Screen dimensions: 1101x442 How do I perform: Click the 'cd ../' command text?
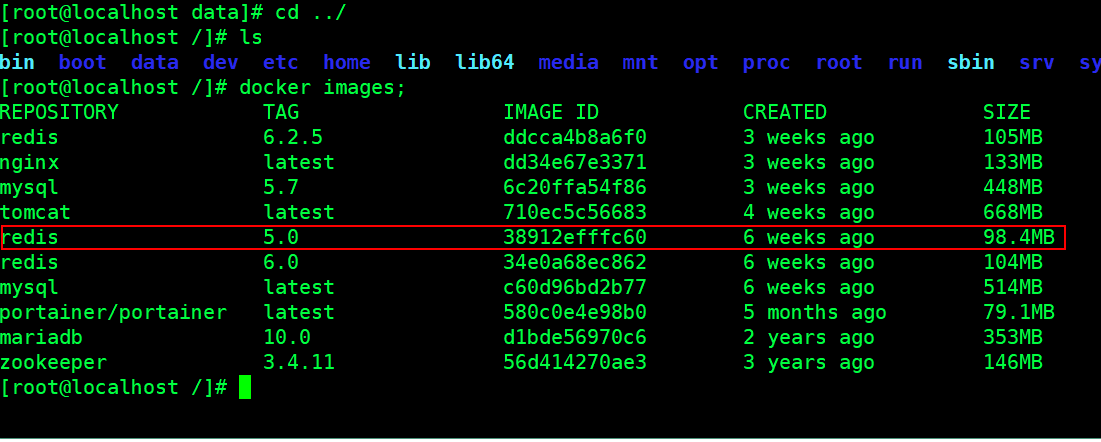coord(311,13)
